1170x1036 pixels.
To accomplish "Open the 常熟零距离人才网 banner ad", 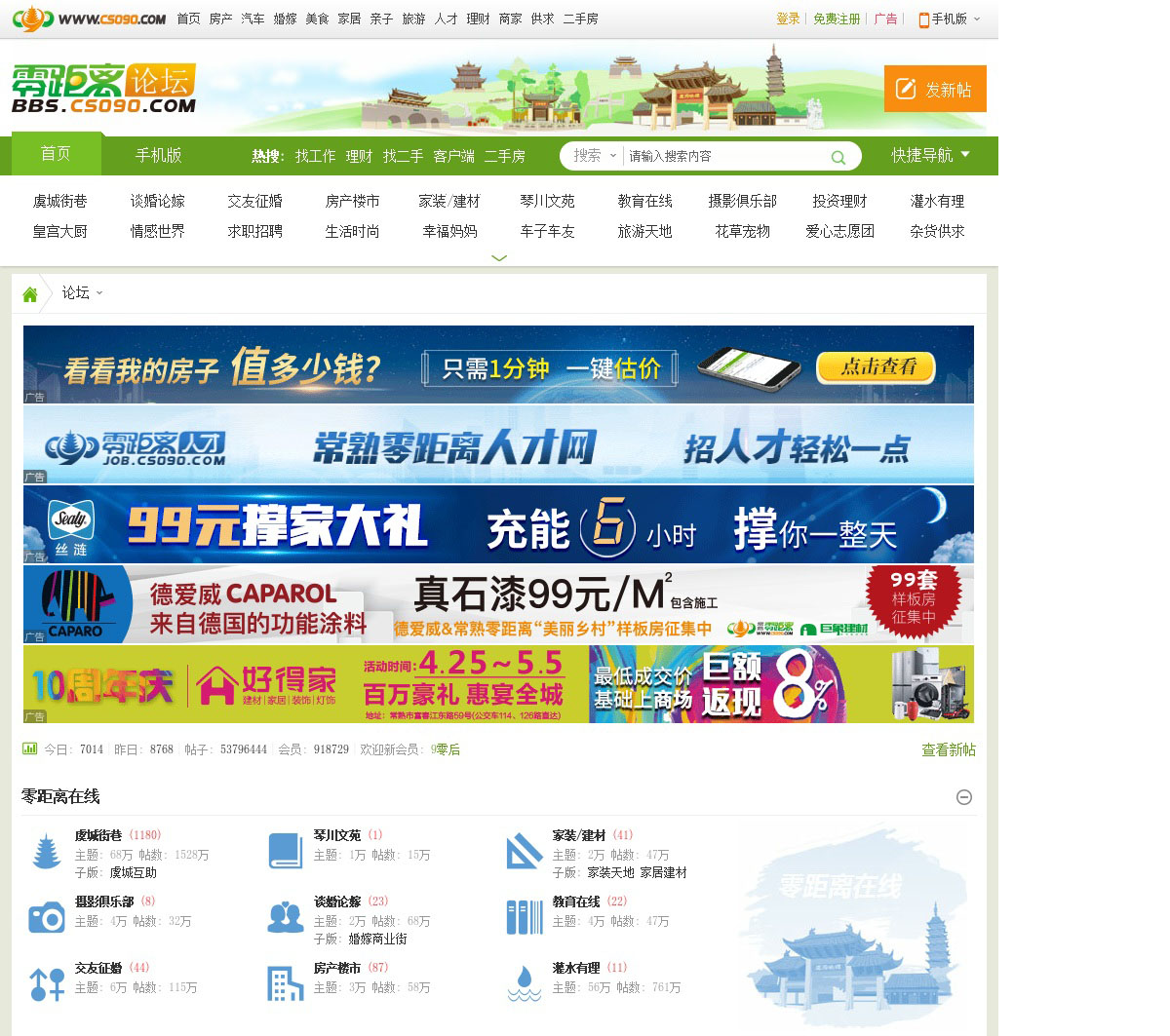I will tap(498, 444).
